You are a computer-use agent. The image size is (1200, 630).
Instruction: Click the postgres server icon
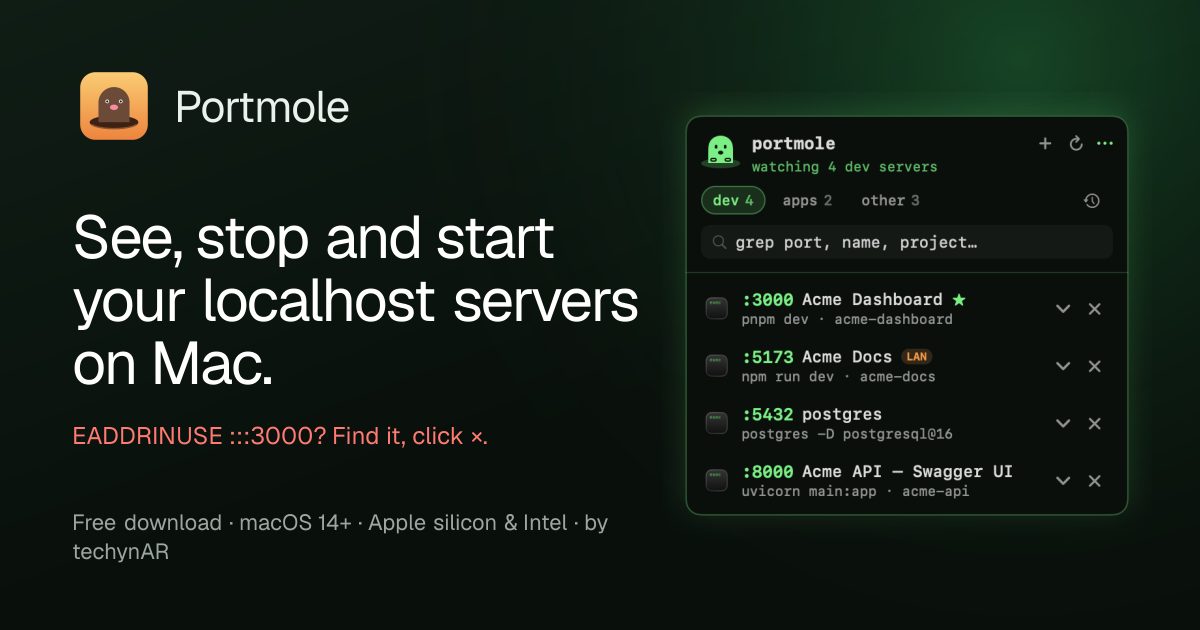pos(716,424)
